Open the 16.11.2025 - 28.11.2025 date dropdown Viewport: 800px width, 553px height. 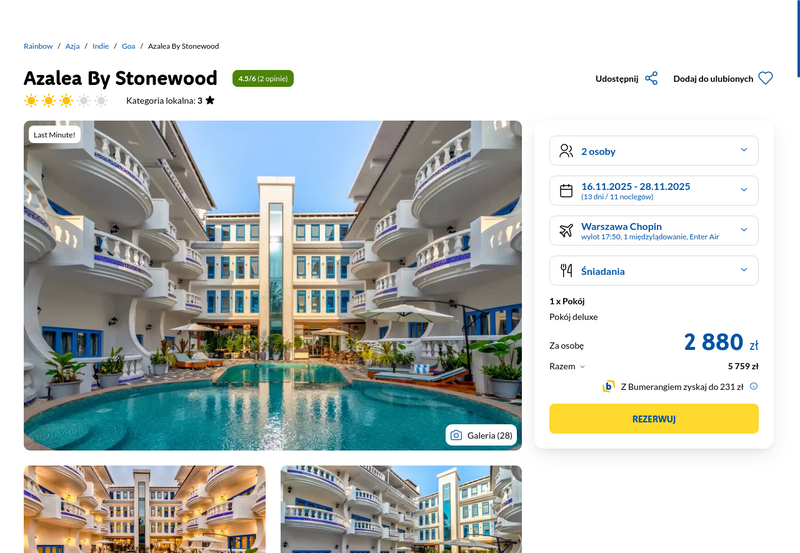click(654, 190)
